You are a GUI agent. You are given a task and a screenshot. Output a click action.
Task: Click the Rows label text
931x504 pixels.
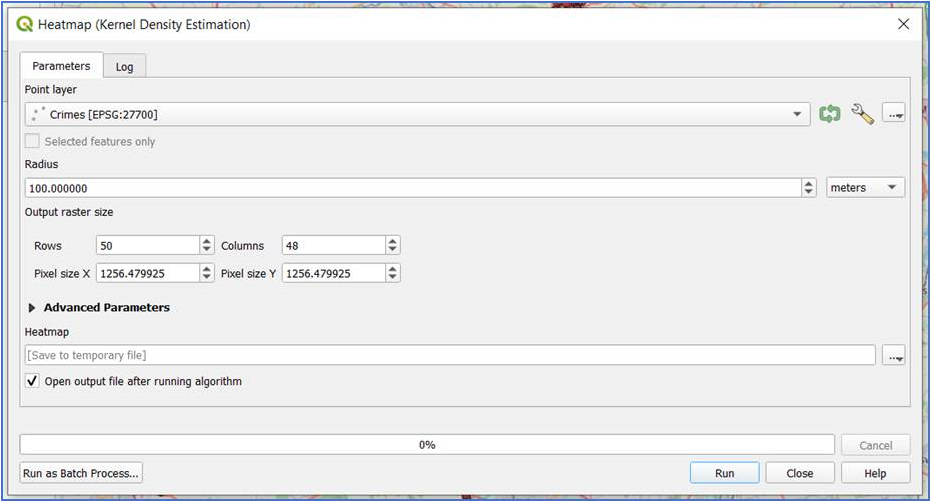click(x=48, y=246)
